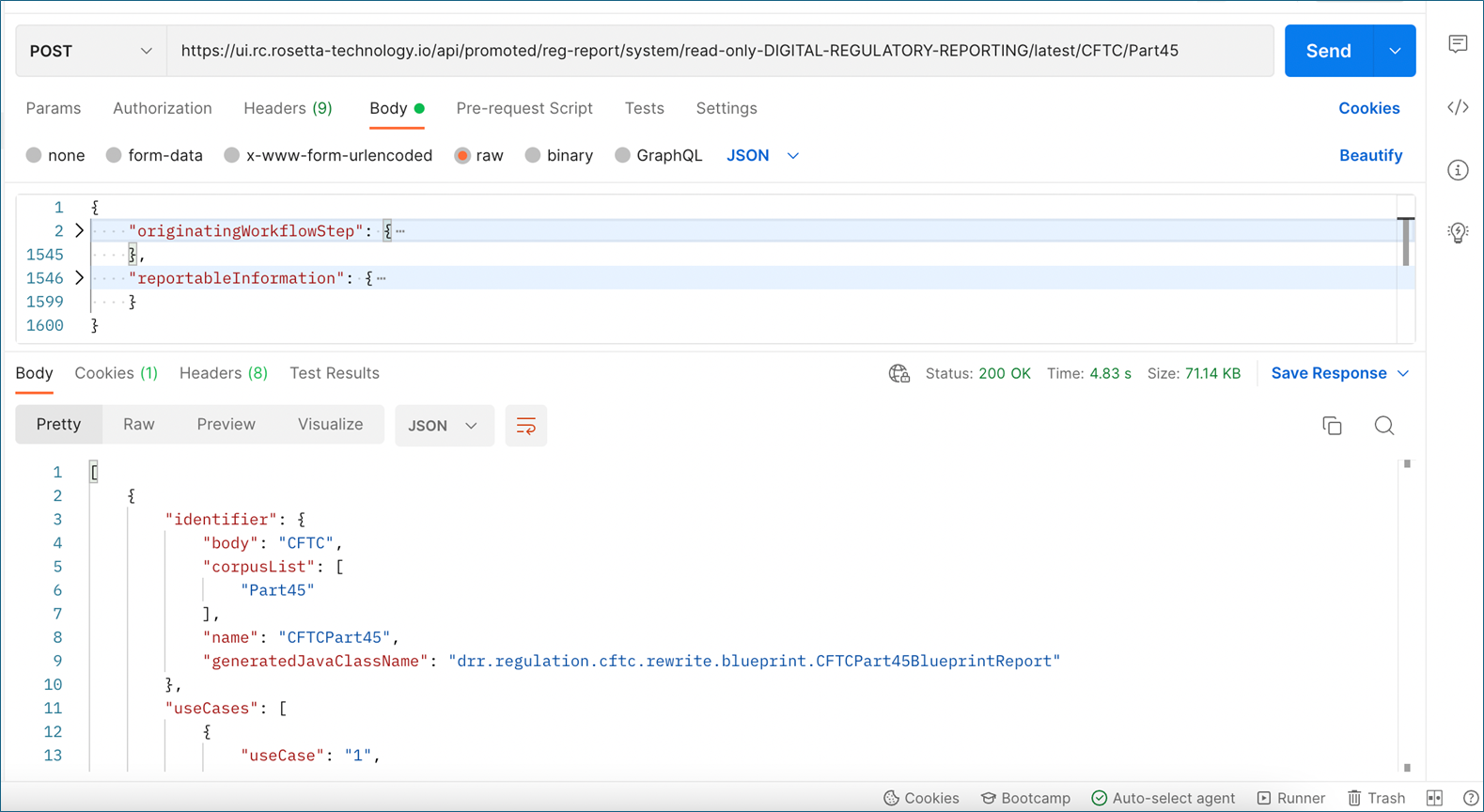Open the POST method dropdown
Screen dimensions: 1484x812
coord(91,51)
